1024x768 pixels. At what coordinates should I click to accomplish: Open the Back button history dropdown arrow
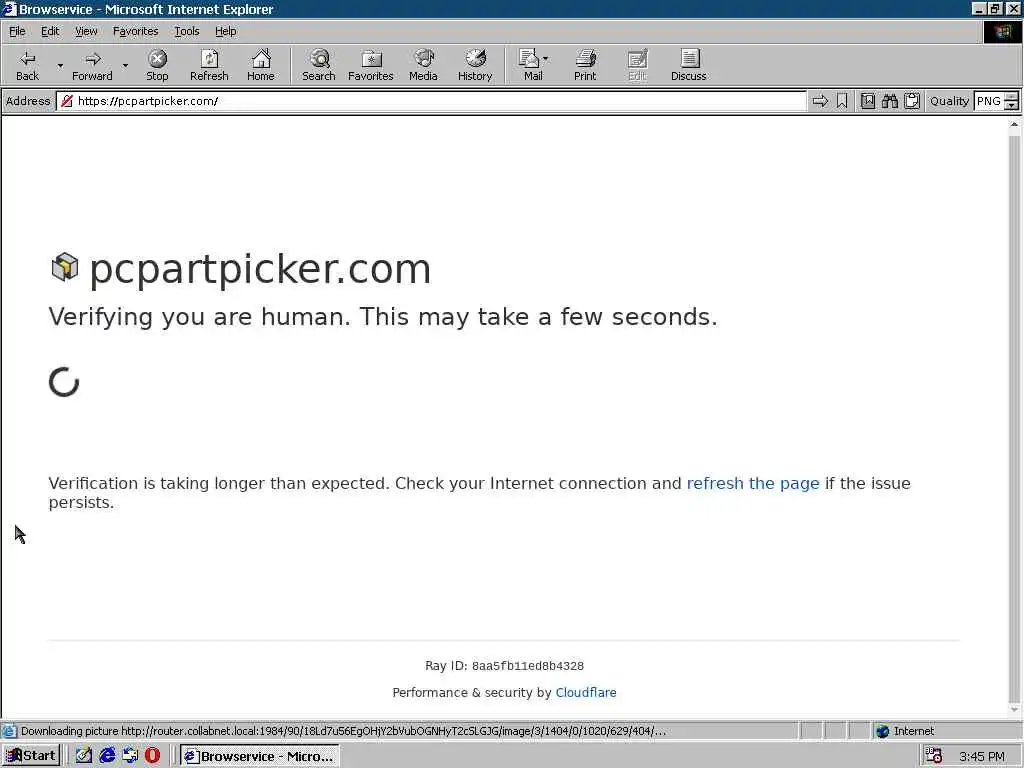pyautogui.click(x=59, y=65)
